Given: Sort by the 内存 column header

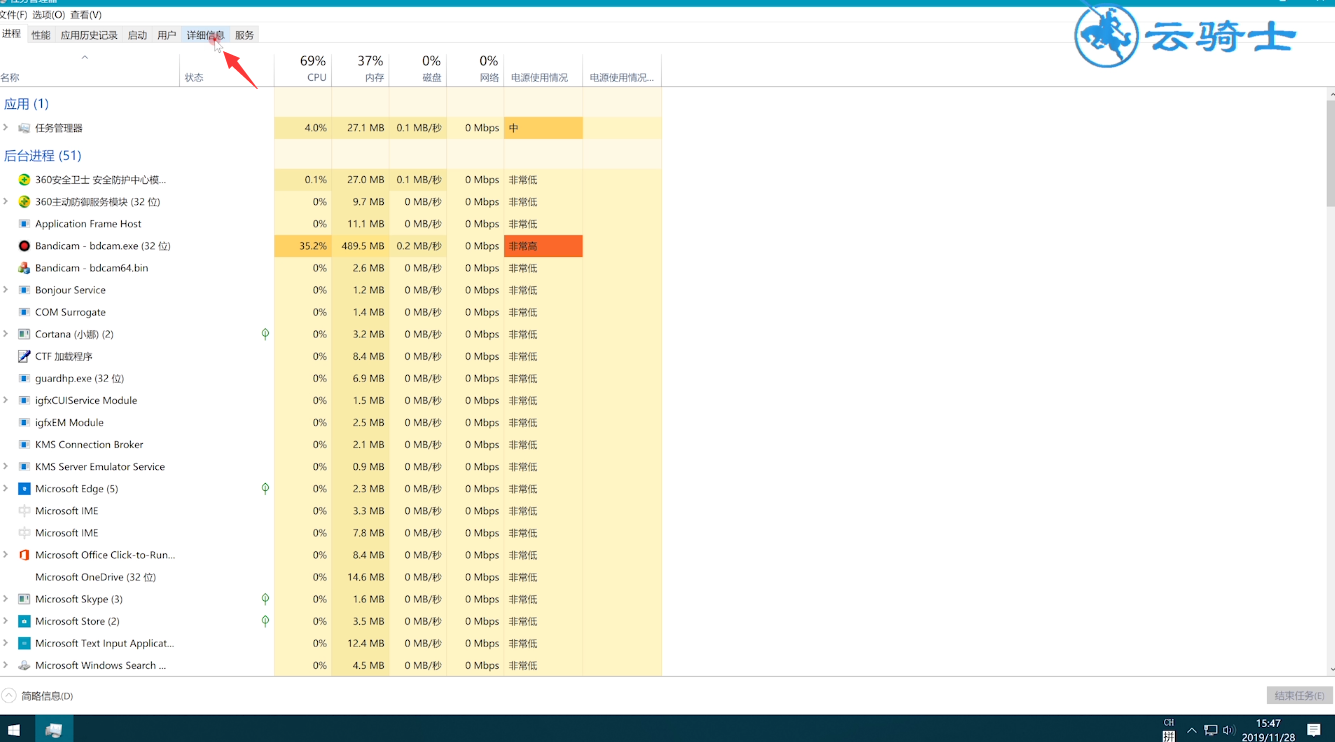Looking at the screenshot, I should click(360, 68).
